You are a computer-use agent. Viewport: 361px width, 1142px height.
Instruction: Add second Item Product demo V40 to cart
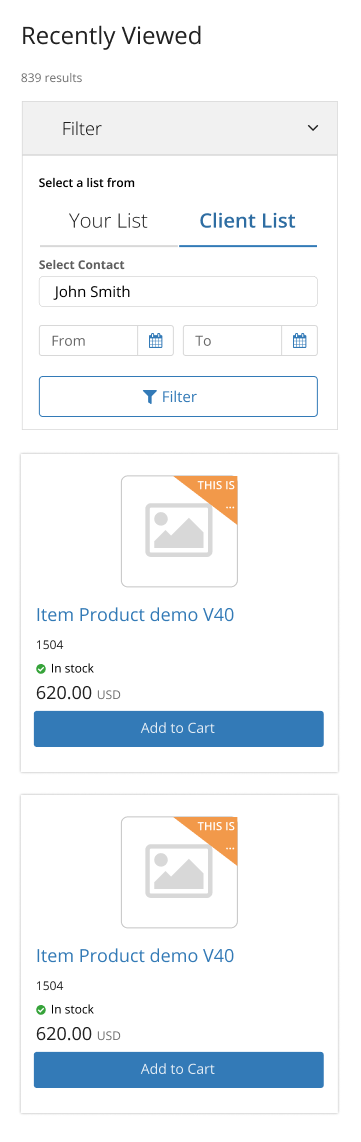coord(178,1069)
